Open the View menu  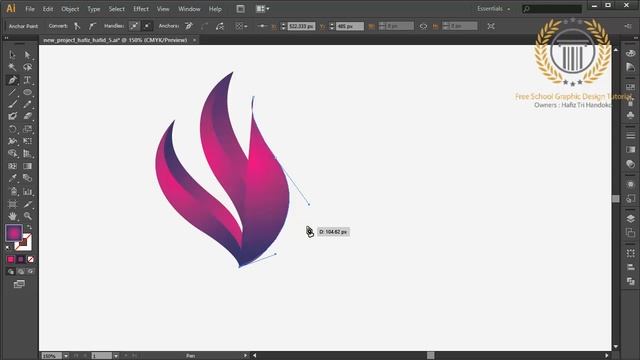coord(163,9)
